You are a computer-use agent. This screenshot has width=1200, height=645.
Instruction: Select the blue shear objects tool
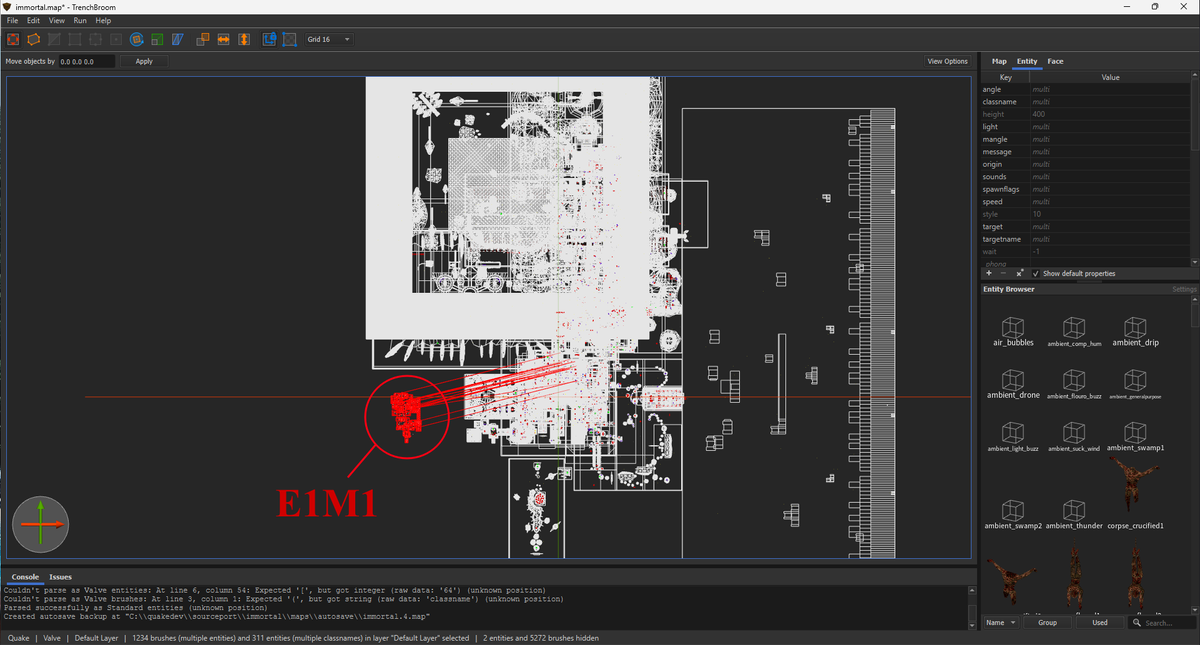click(x=177, y=39)
